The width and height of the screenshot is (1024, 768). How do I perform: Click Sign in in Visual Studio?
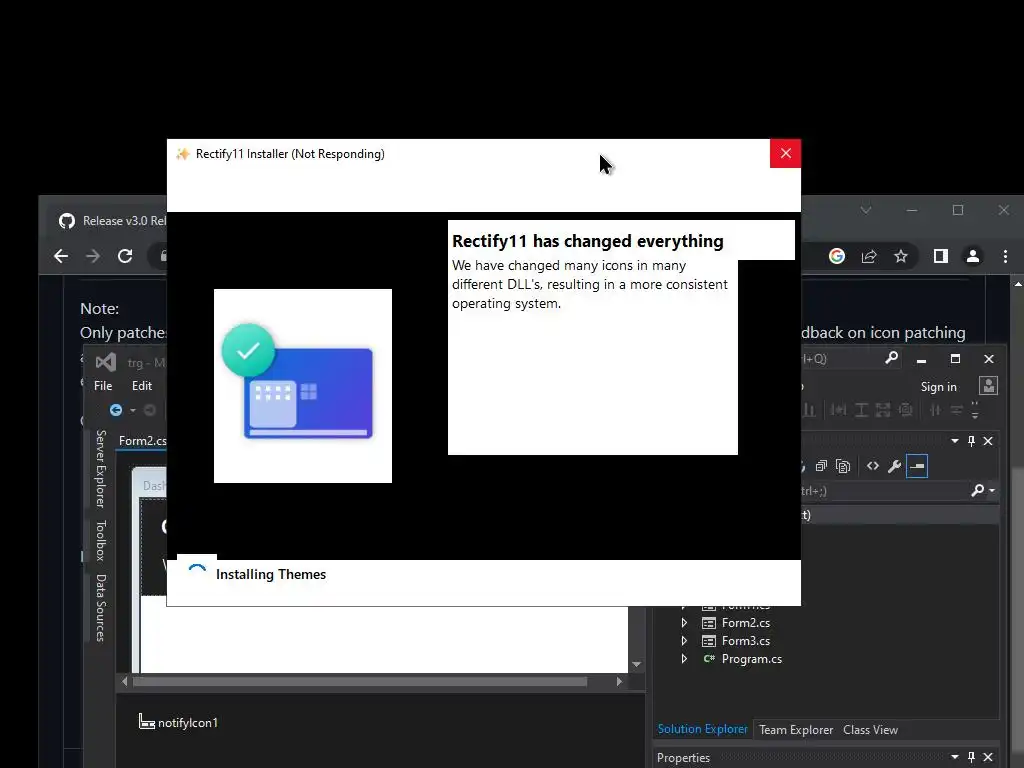(x=938, y=387)
